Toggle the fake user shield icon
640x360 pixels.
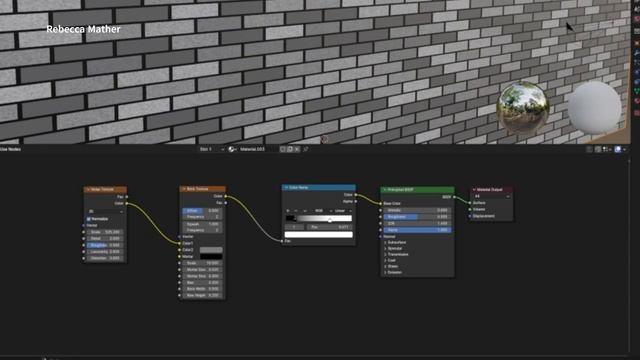pyautogui.click(x=283, y=149)
